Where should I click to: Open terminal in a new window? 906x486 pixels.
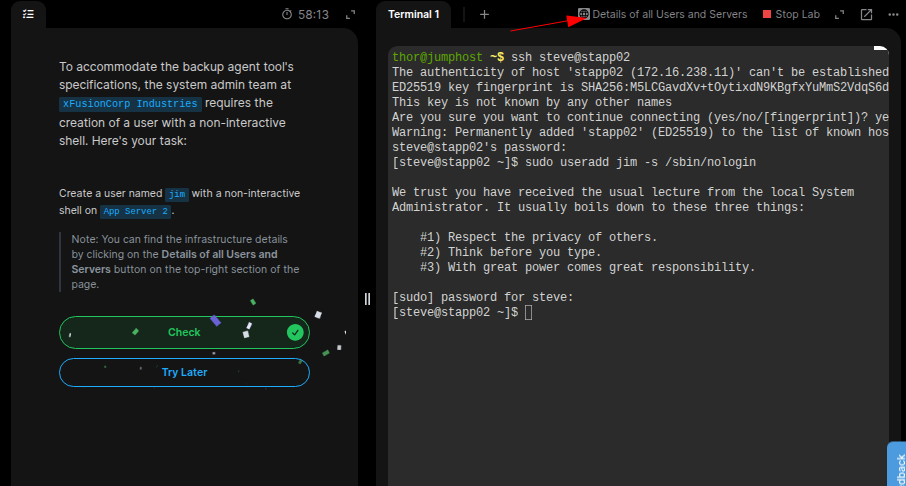tap(866, 15)
